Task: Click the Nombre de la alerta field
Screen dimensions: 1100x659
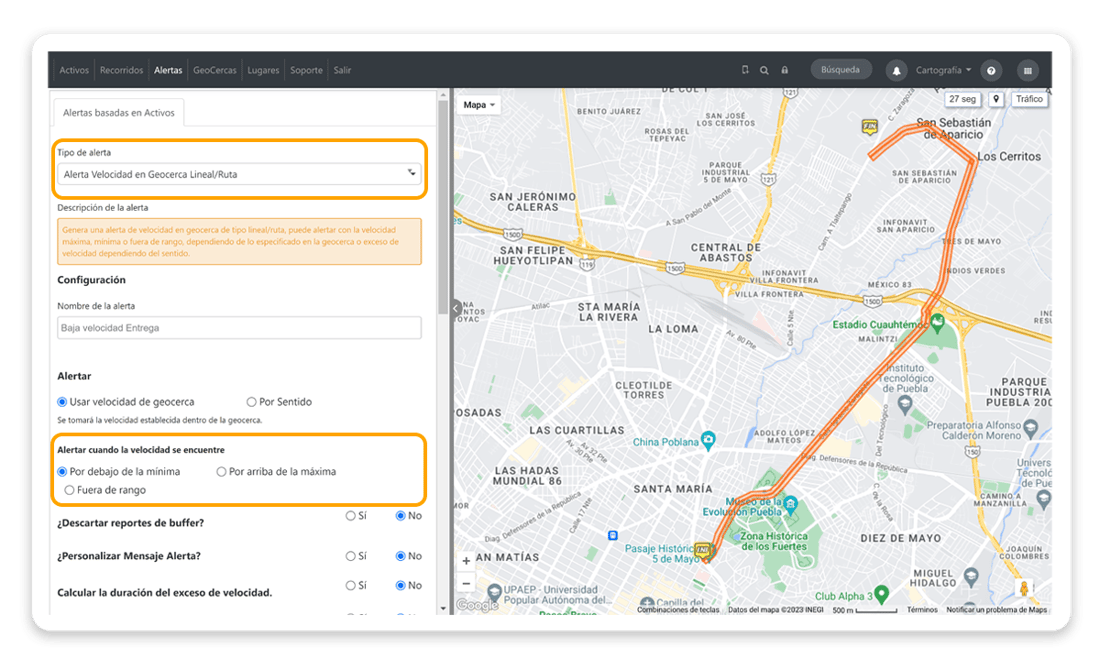Action: coord(239,328)
